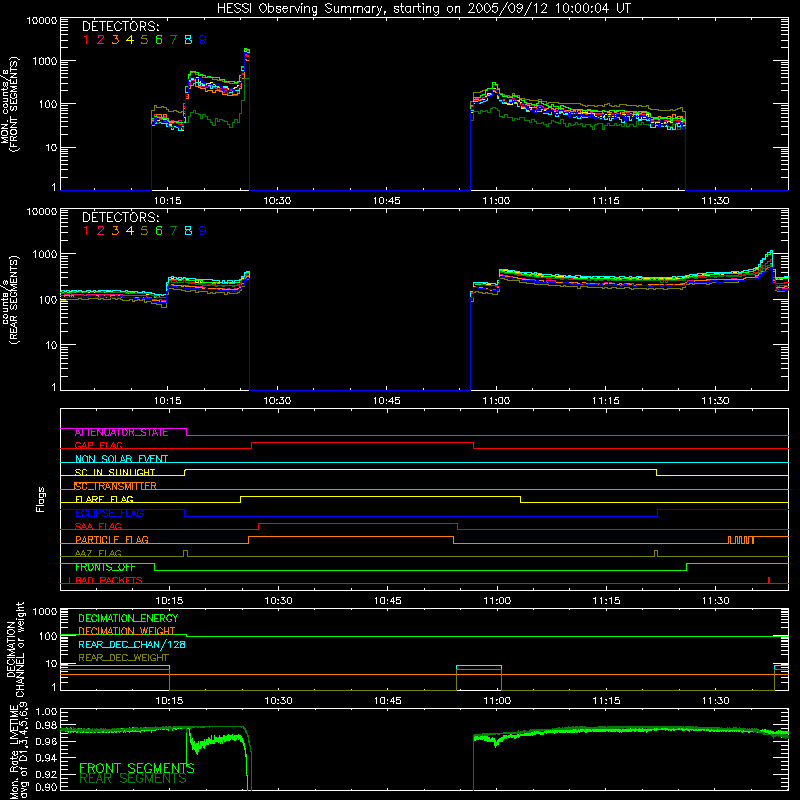
Task: Click the ATTENUATOR_STATE flag label
Action: 121,433
